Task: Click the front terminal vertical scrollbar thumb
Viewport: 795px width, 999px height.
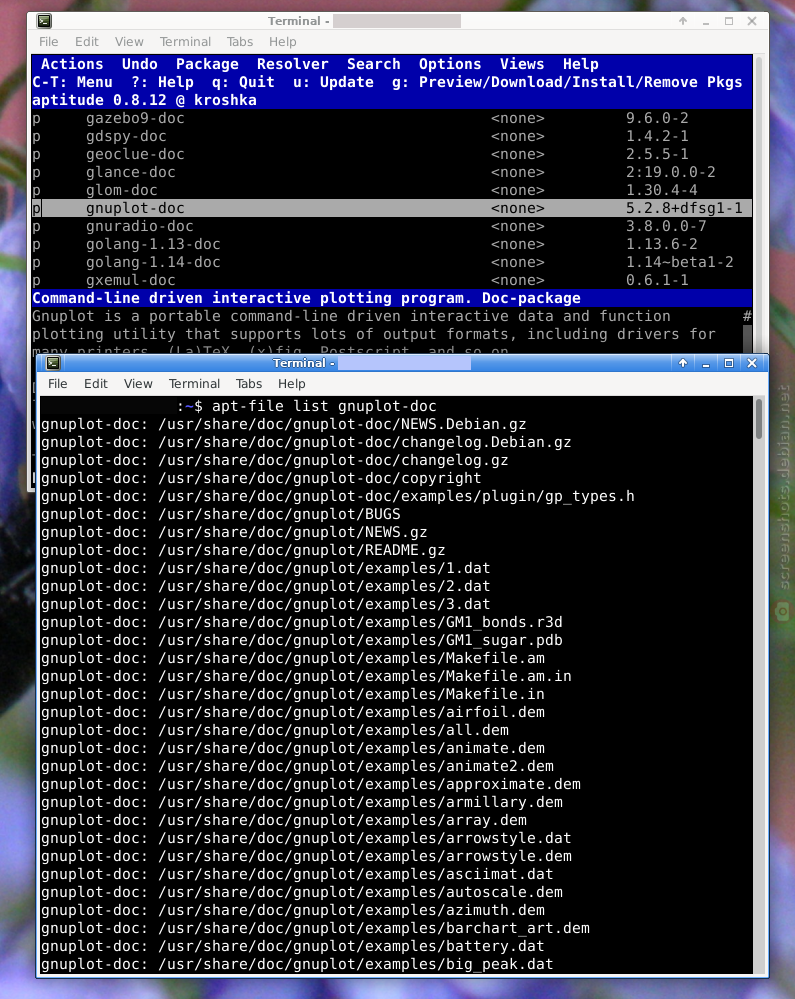Action: pyautogui.click(x=759, y=419)
